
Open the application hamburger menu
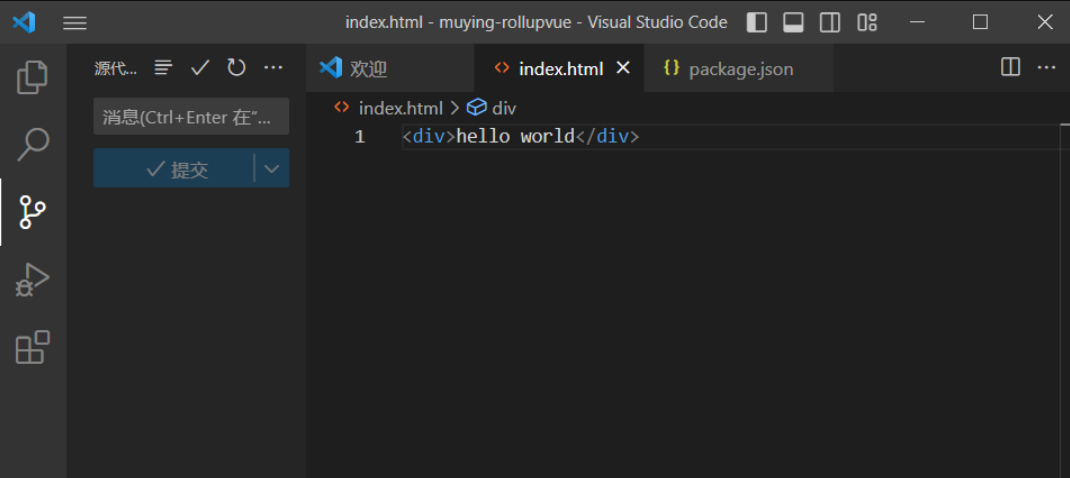pyautogui.click(x=75, y=22)
